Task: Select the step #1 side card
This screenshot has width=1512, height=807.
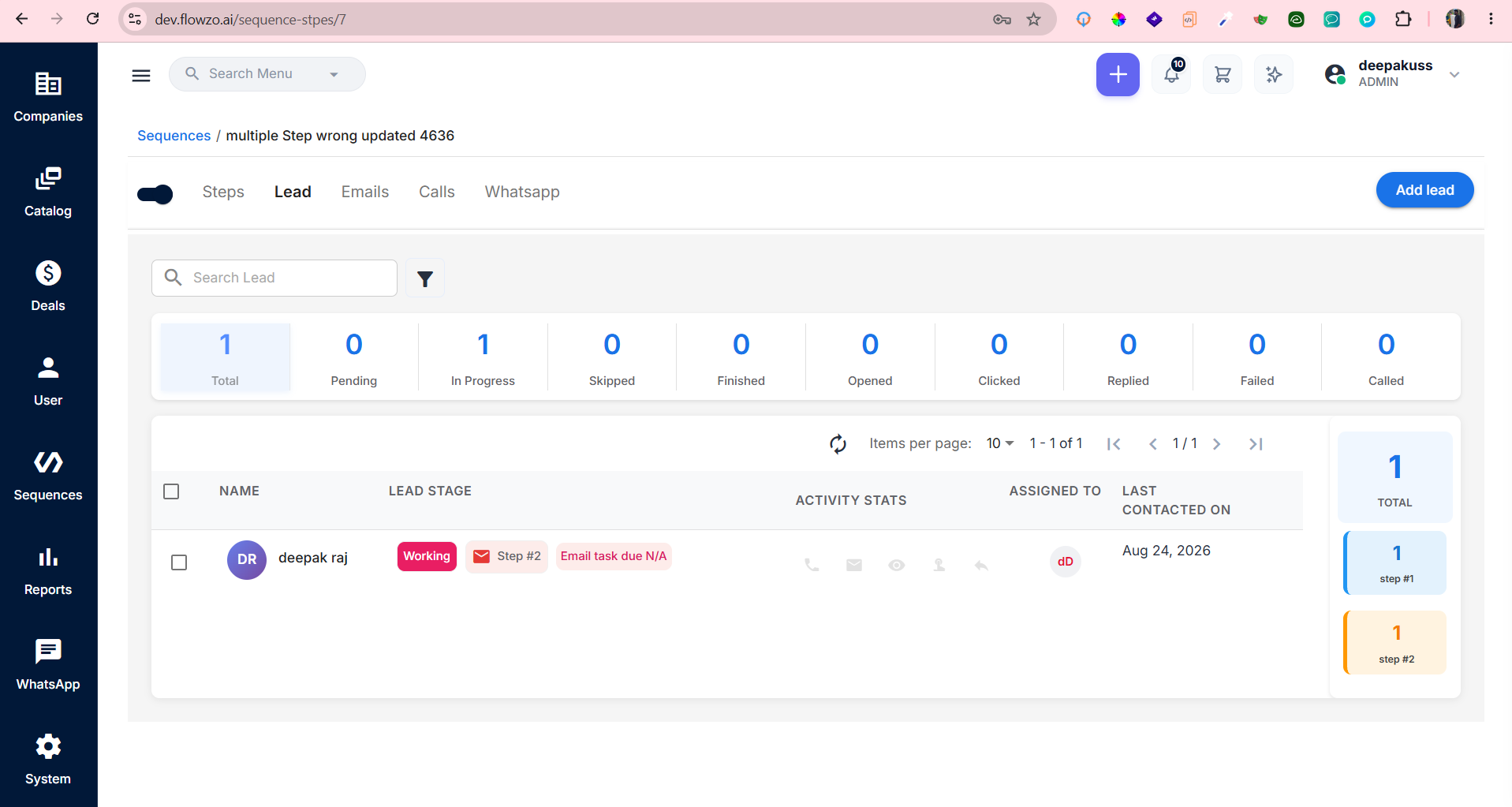Action: (1395, 563)
